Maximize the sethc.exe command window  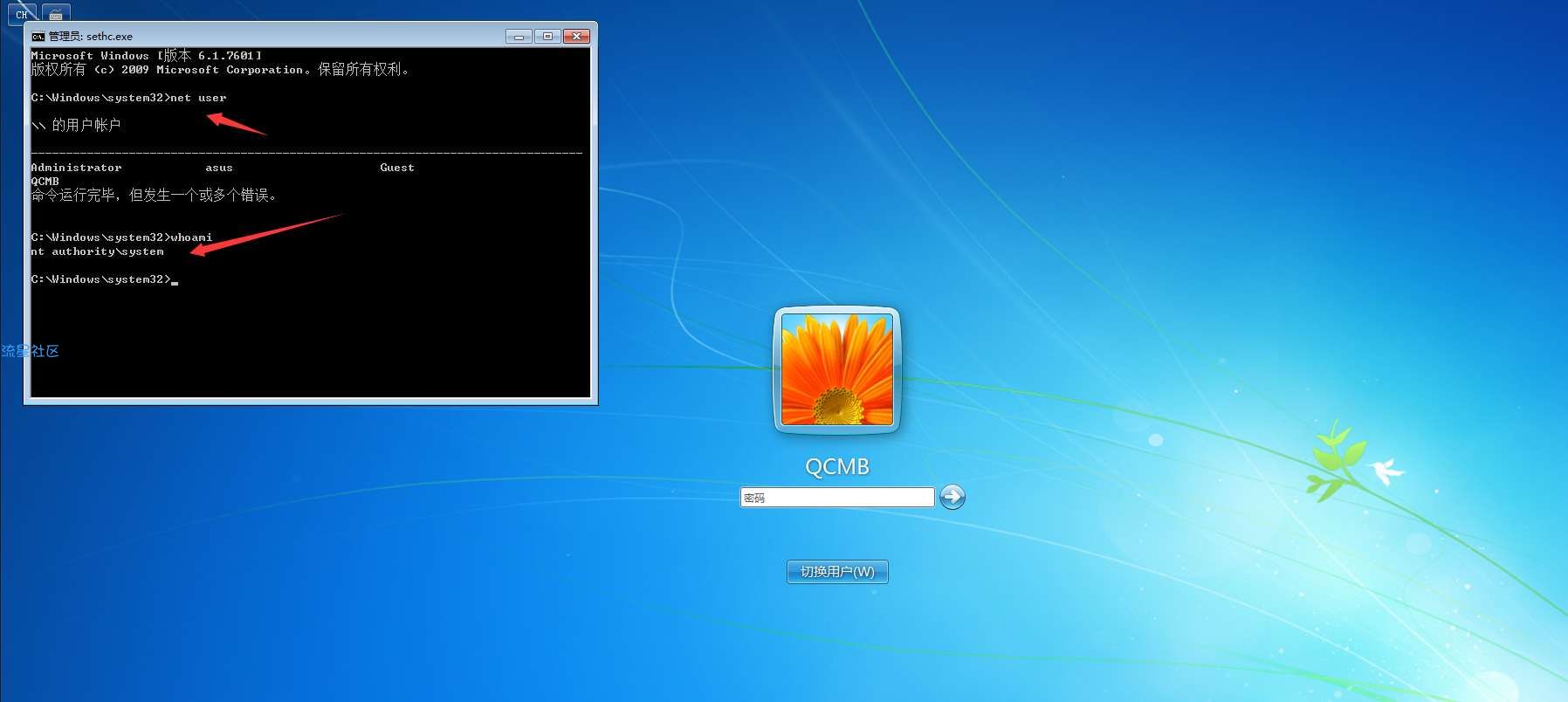click(x=547, y=37)
